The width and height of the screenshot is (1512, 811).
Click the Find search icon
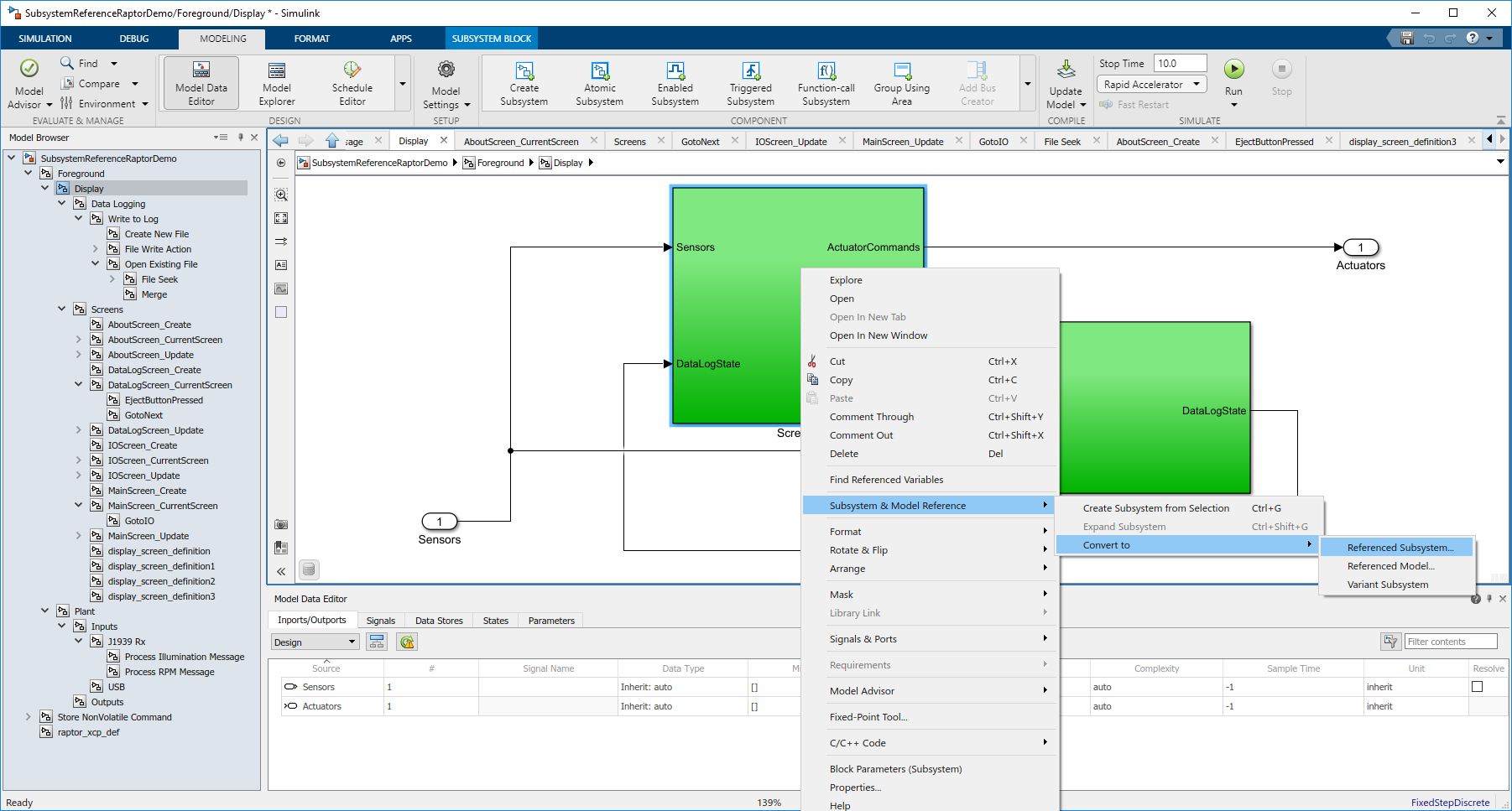click(x=67, y=63)
